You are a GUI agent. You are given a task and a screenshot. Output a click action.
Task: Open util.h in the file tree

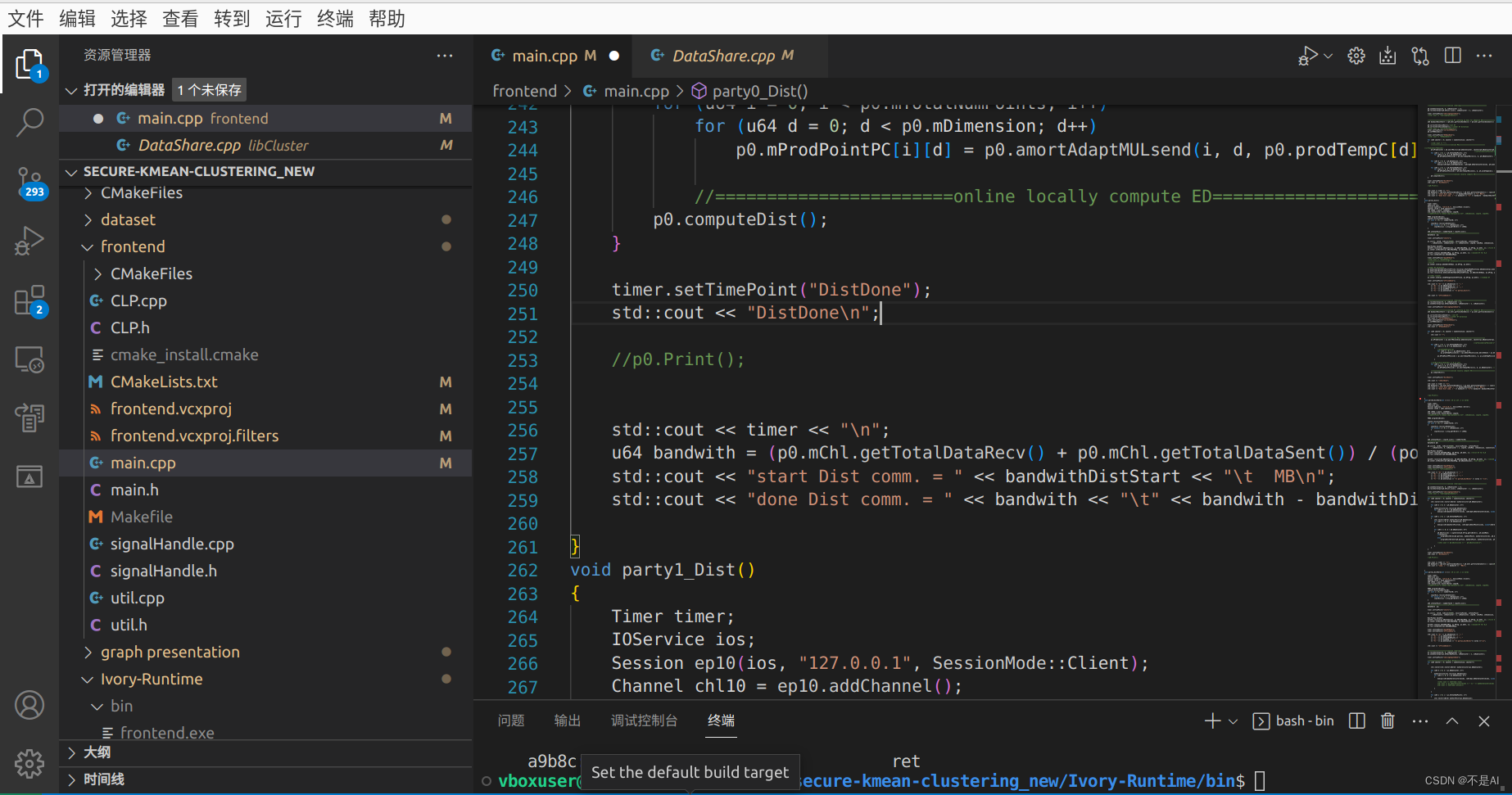[x=266, y=625]
